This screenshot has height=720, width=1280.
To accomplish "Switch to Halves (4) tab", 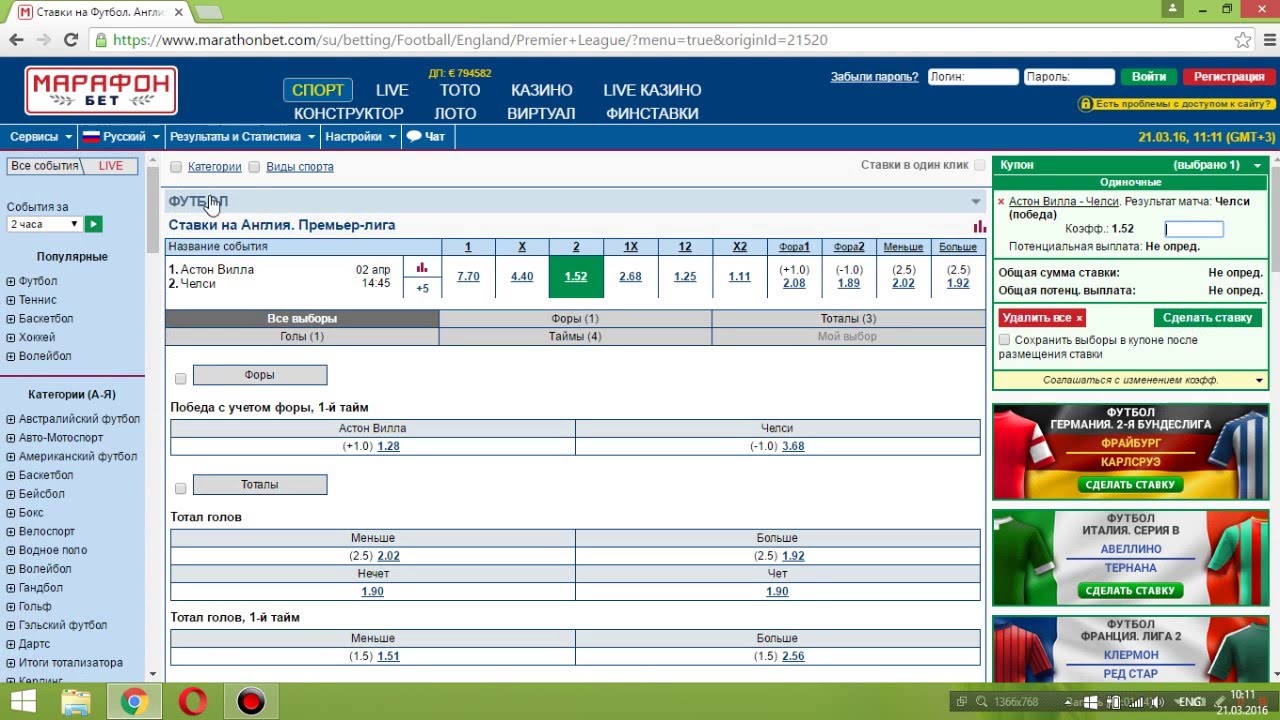I will coord(575,336).
